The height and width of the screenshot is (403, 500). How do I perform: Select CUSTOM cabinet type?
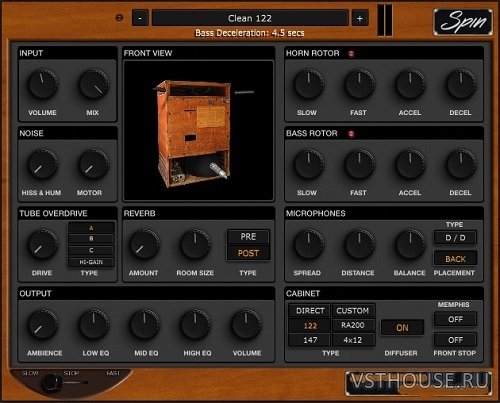pos(353,311)
